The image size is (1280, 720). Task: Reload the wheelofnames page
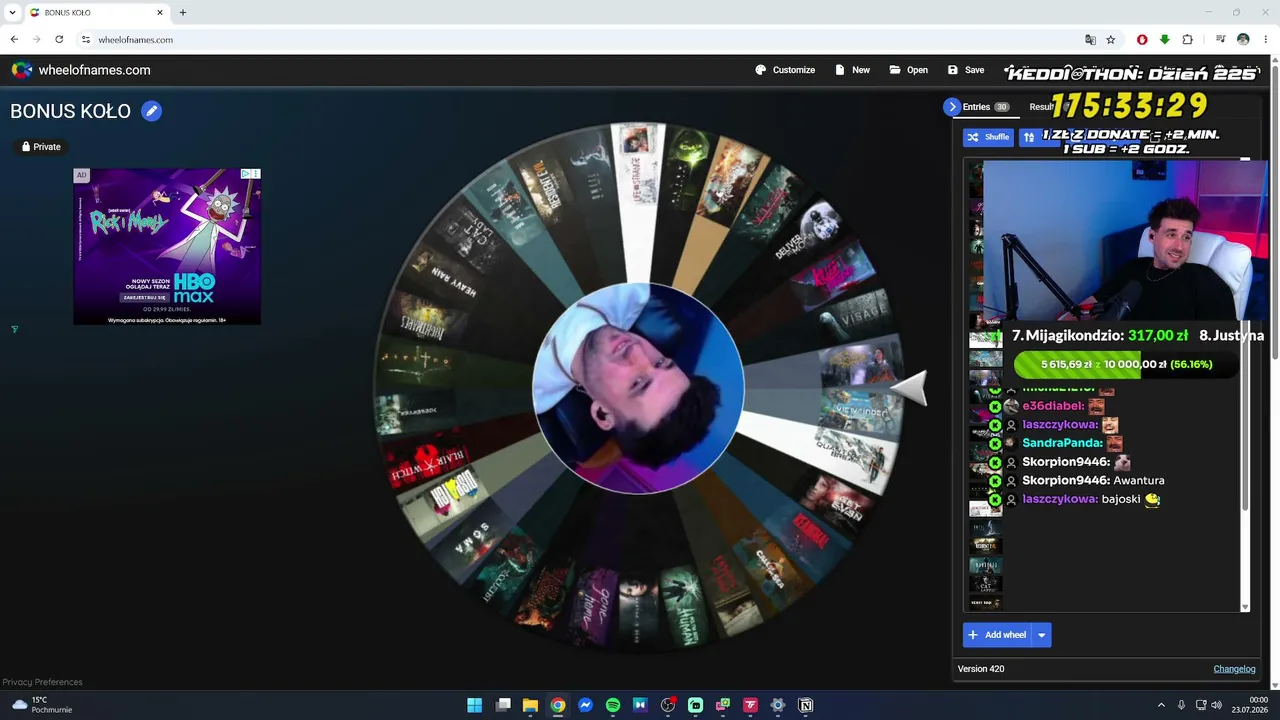pyautogui.click(x=59, y=40)
